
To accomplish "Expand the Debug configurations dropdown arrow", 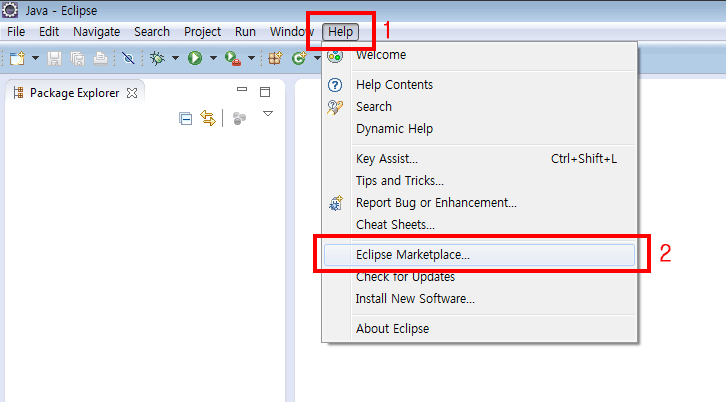I will click(175, 58).
